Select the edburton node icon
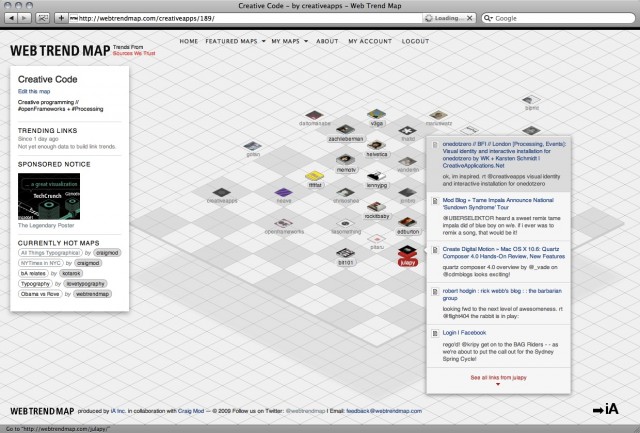Screen dimensions: 640x433 pyautogui.click(x=407, y=222)
